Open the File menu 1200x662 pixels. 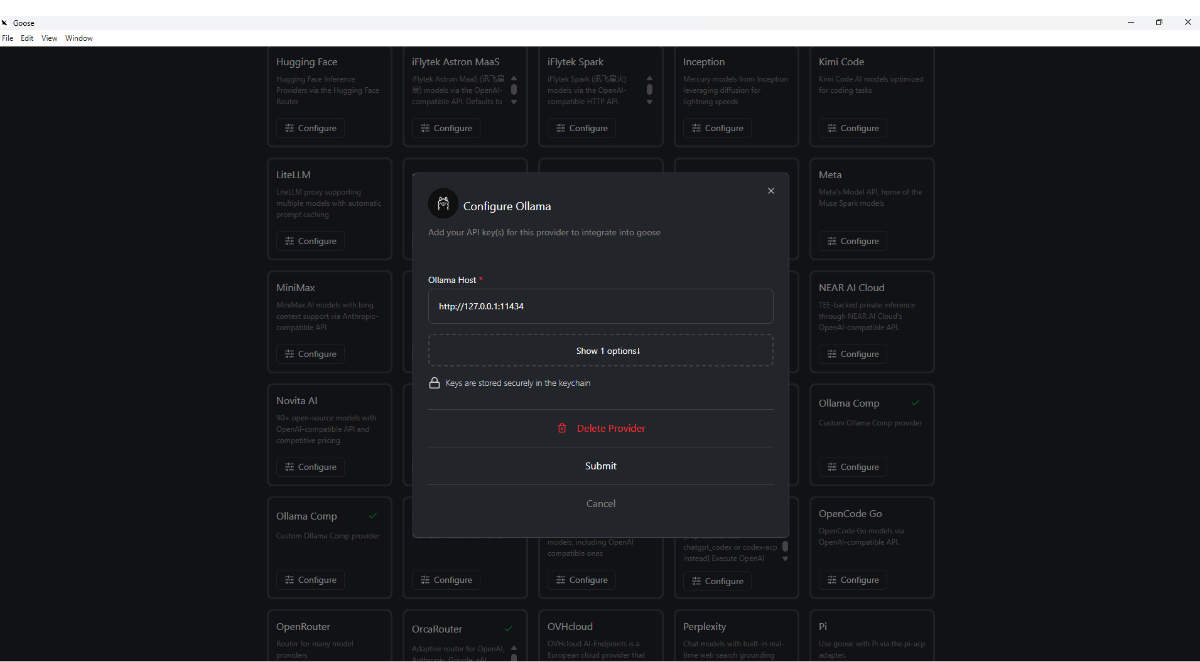point(7,38)
